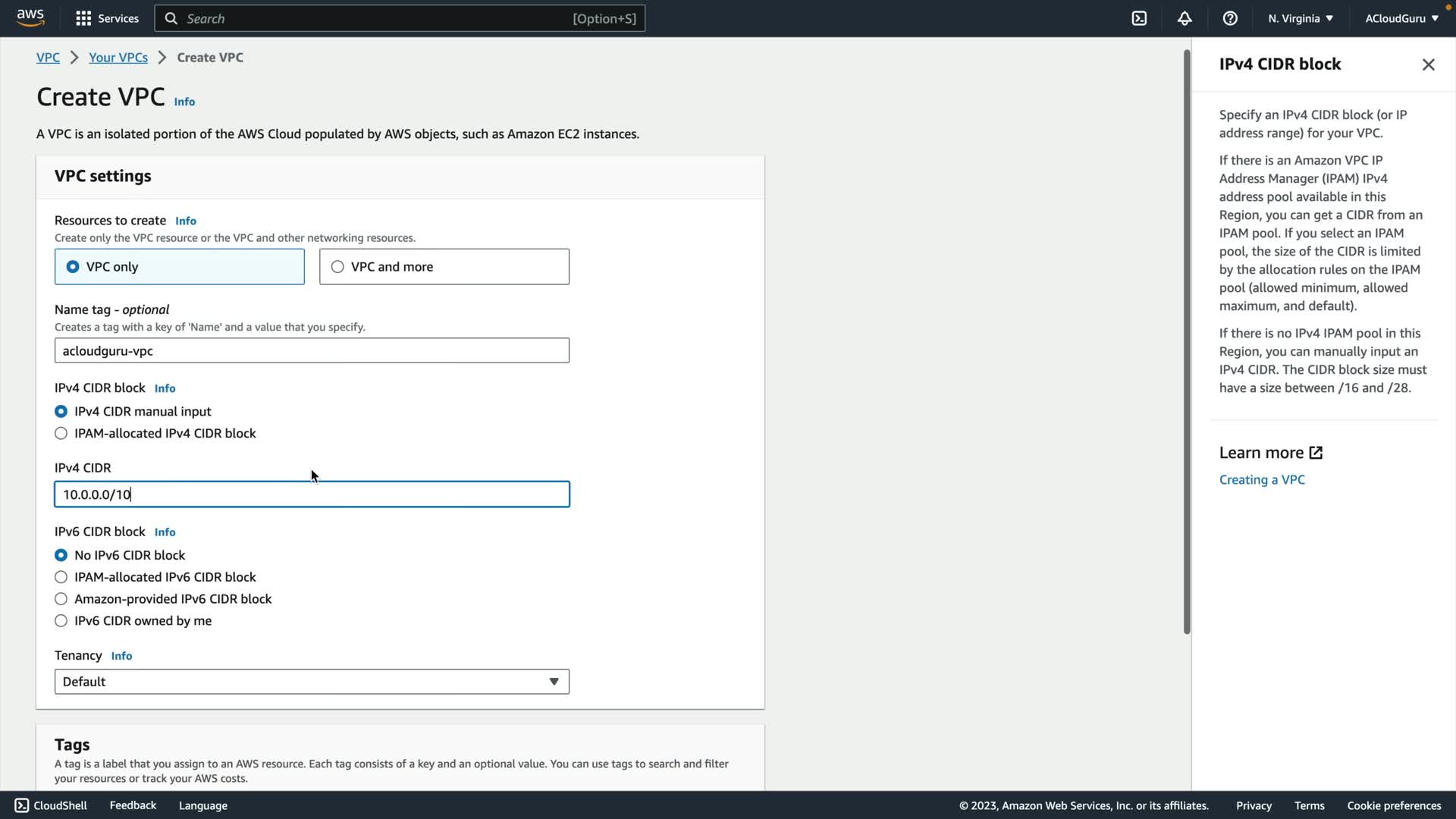Go to Your VPCs breadcrumb

coord(118,58)
